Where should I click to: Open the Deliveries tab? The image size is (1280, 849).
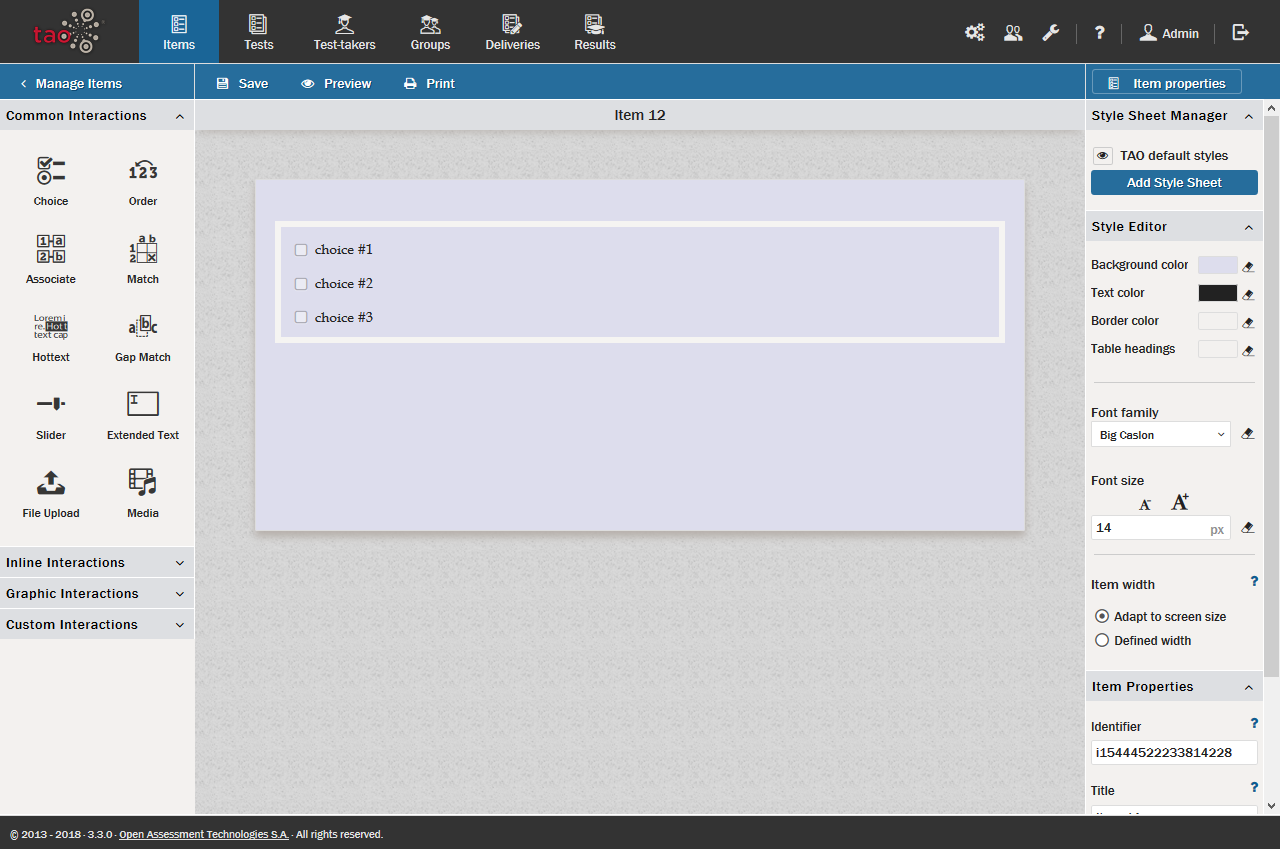coord(512,32)
